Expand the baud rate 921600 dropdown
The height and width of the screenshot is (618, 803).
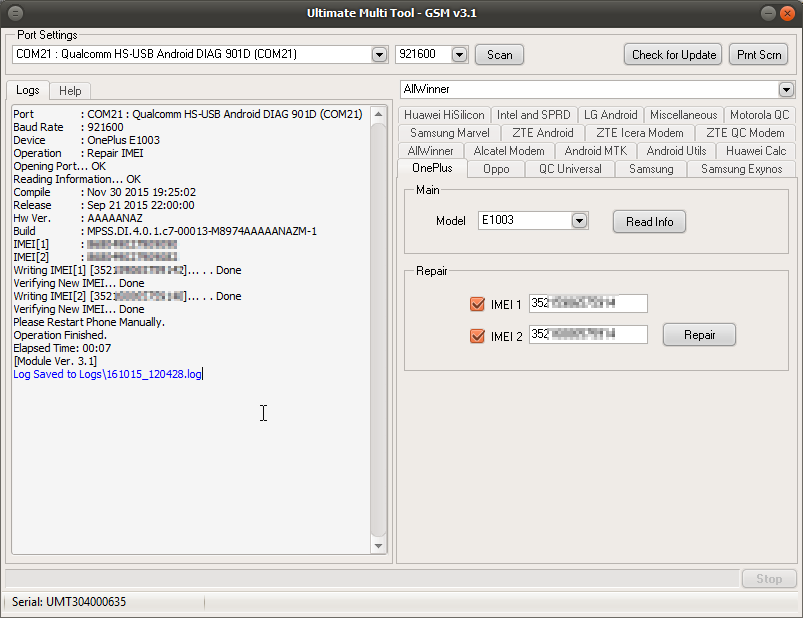click(459, 55)
